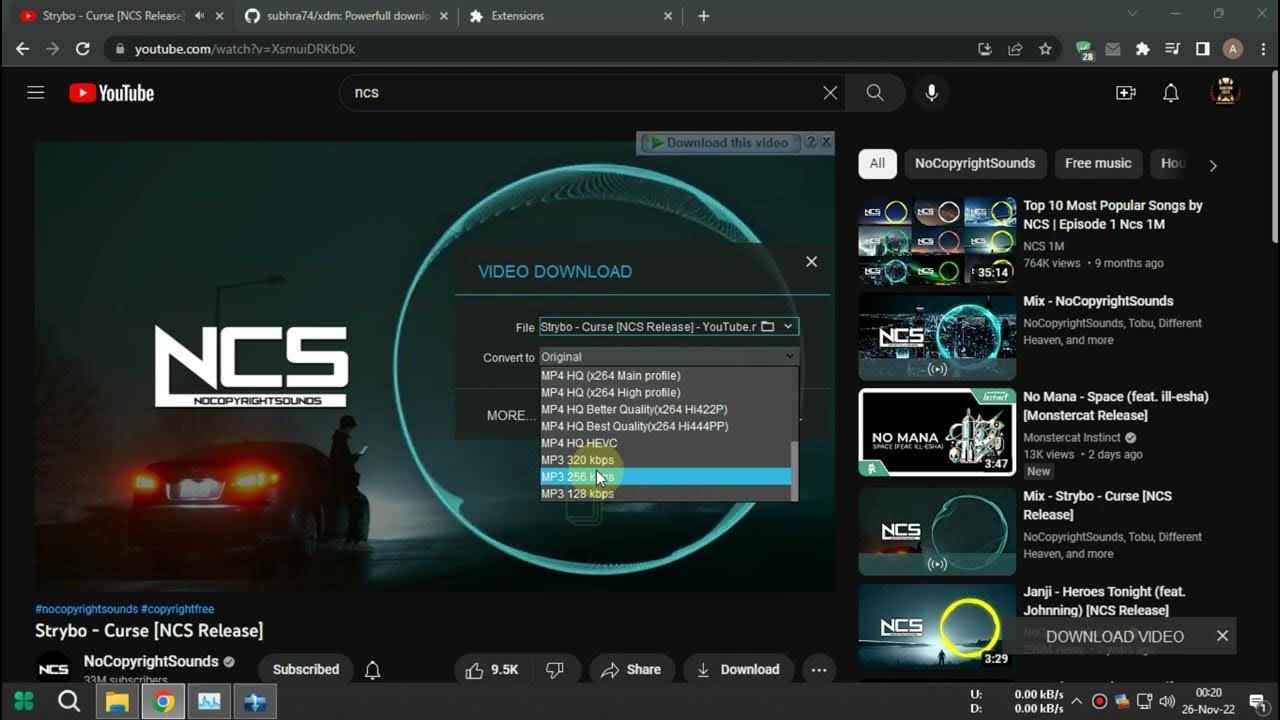Clear the ncs search text
Image resolution: width=1280 pixels, height=720 pixels.
tap(830, 93)
